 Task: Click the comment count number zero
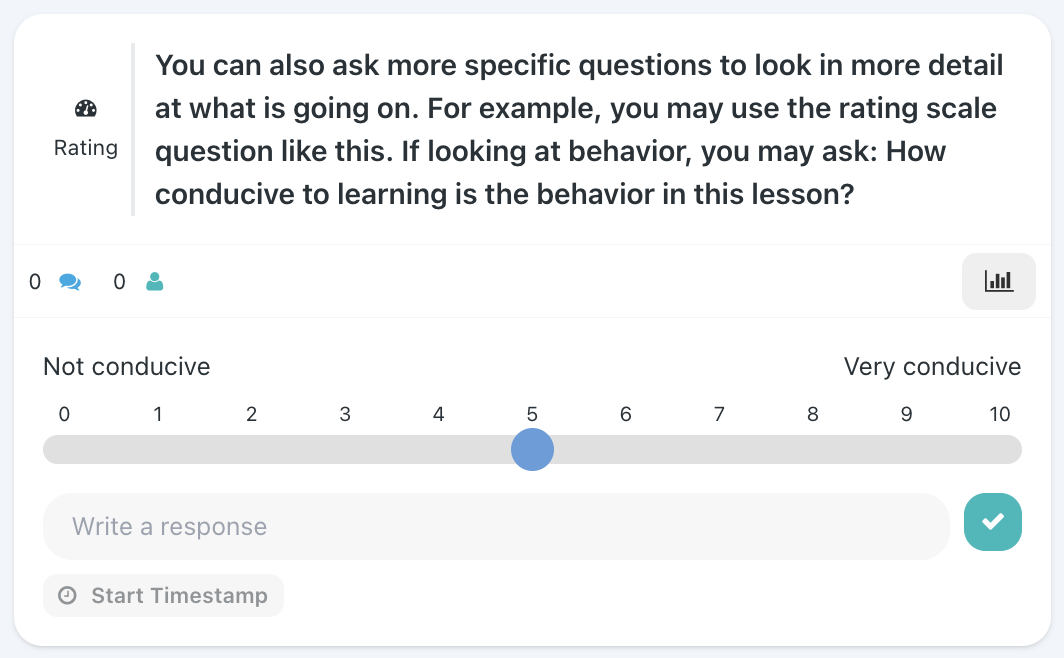35,282
